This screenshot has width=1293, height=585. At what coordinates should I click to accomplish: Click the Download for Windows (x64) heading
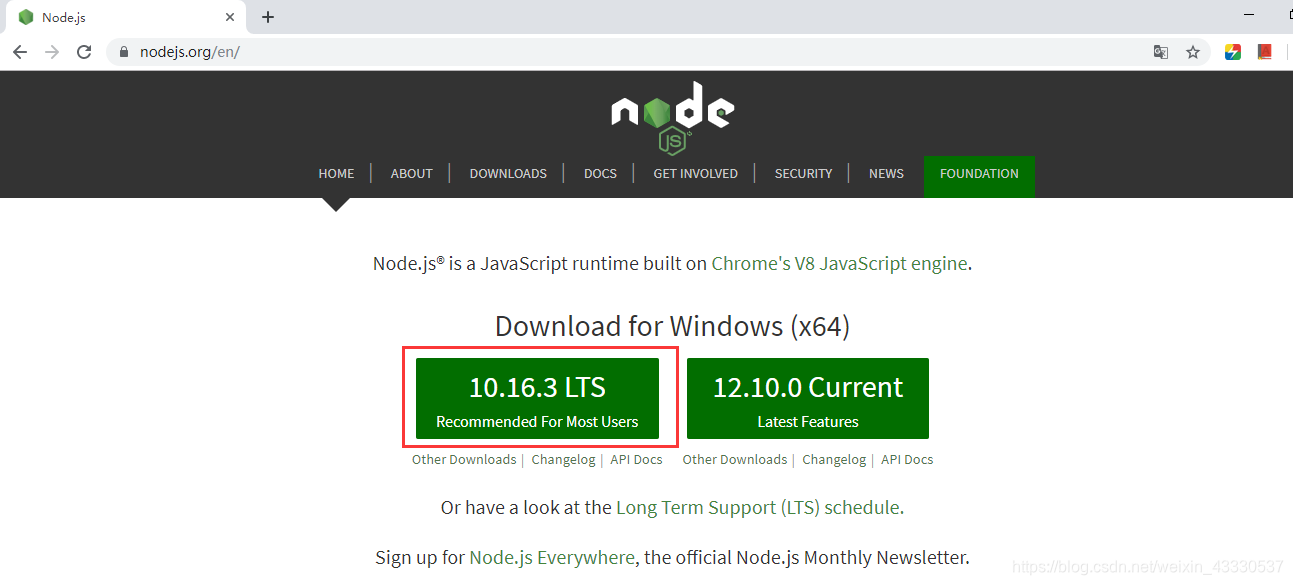(672, 326)
